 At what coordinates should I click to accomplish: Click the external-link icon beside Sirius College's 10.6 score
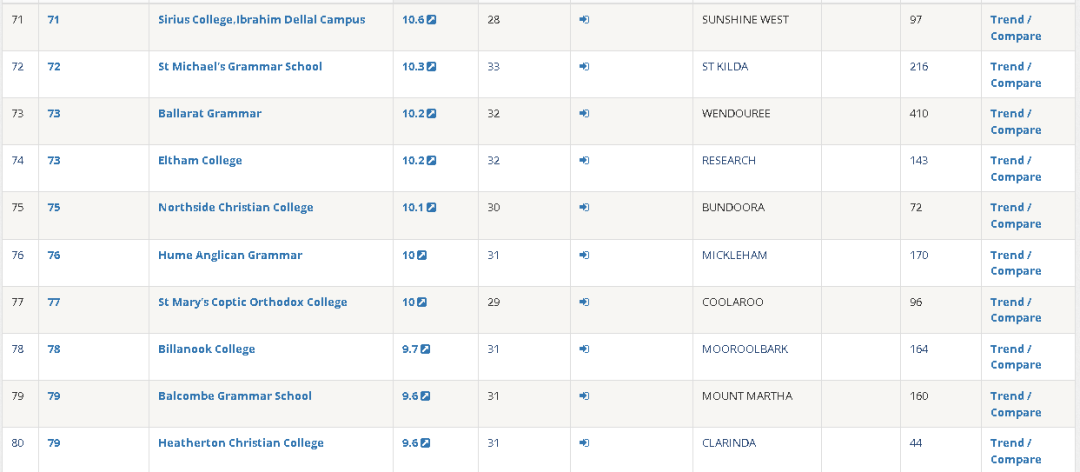[x=432, y=20]
